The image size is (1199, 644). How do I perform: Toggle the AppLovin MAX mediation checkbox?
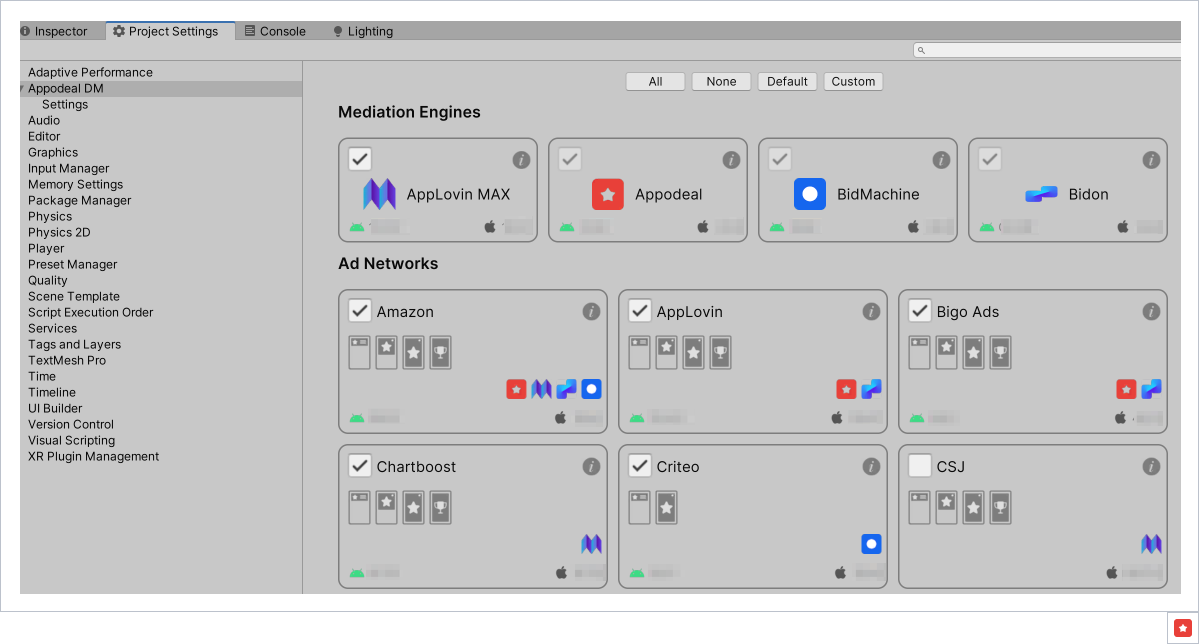click(360, 159)
